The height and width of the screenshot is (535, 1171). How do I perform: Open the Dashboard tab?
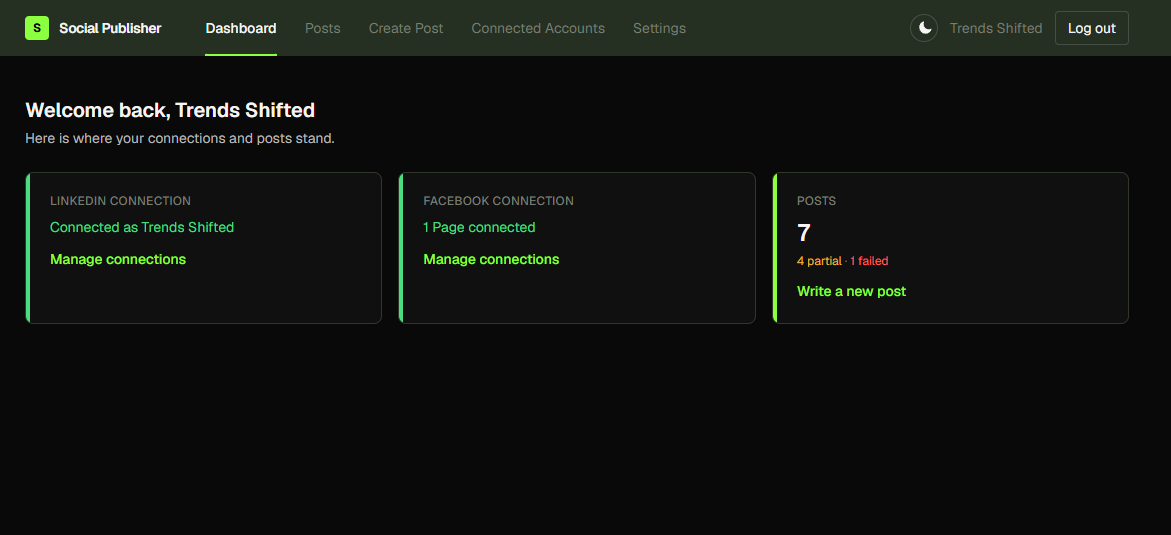click(x=240, y=28)
